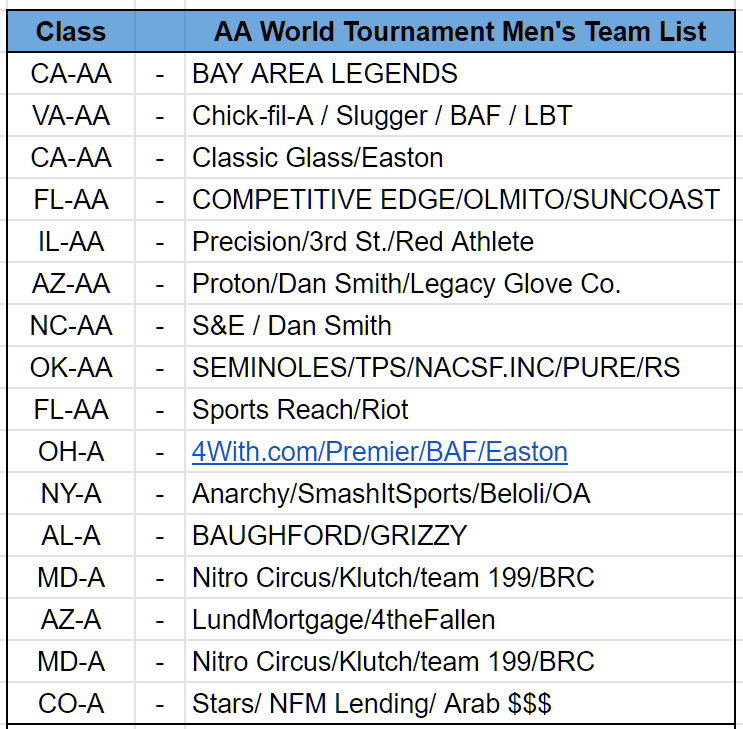The image size is (743, 729).
Task: Select the AA World Tournament Men's Team List header
Action: click(460, 31)
